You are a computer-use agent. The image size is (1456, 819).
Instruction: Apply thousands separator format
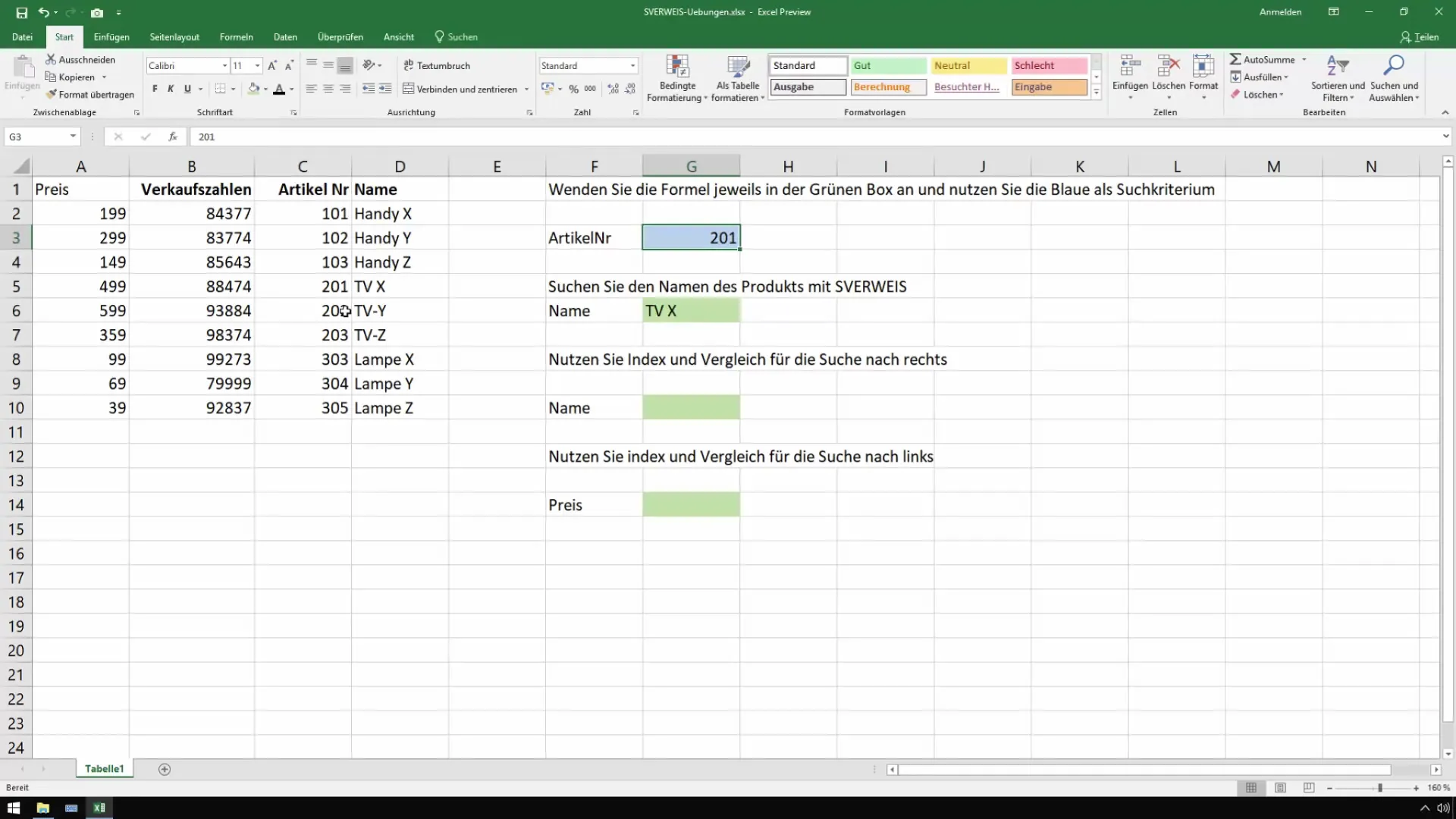590,89
